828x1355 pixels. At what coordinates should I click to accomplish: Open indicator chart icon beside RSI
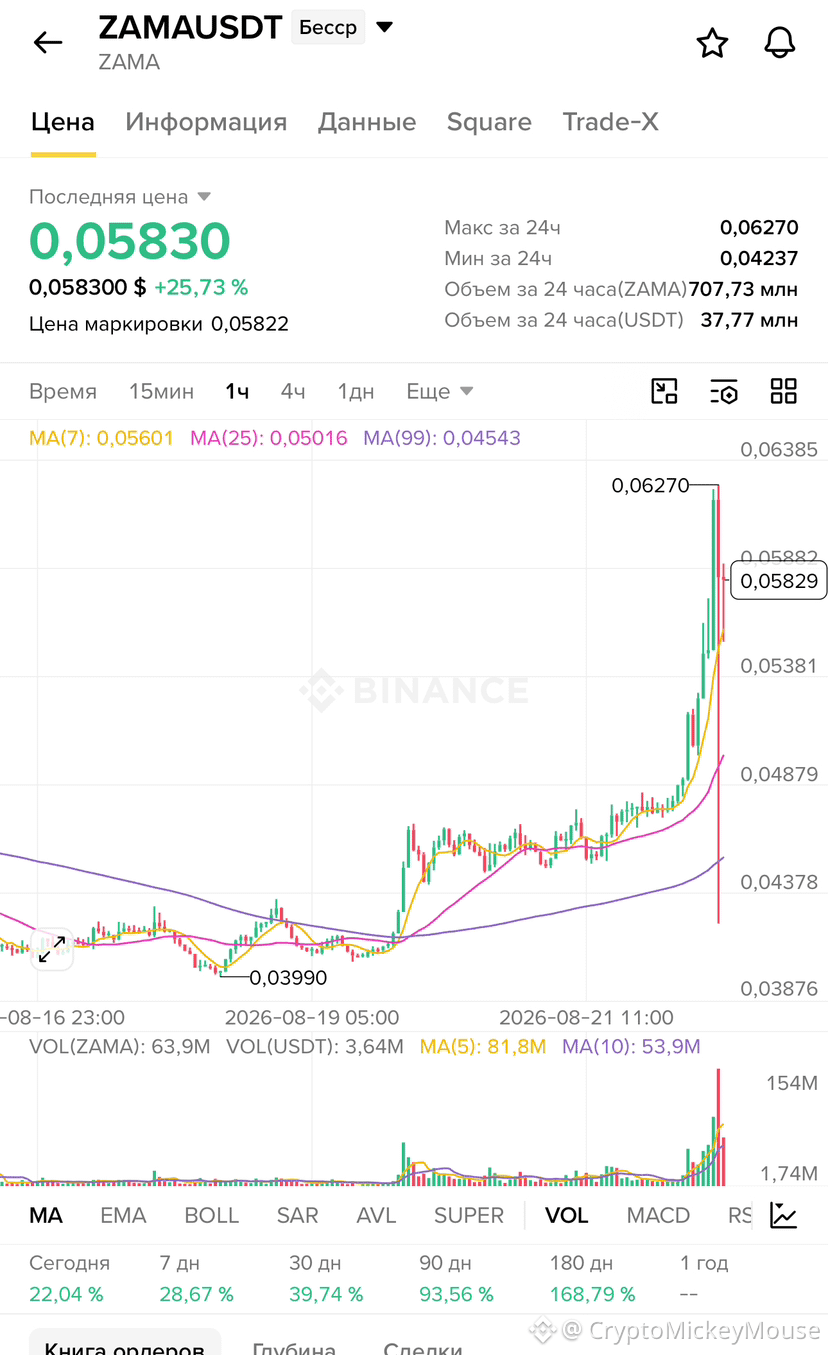click(x=784, y=1215)
